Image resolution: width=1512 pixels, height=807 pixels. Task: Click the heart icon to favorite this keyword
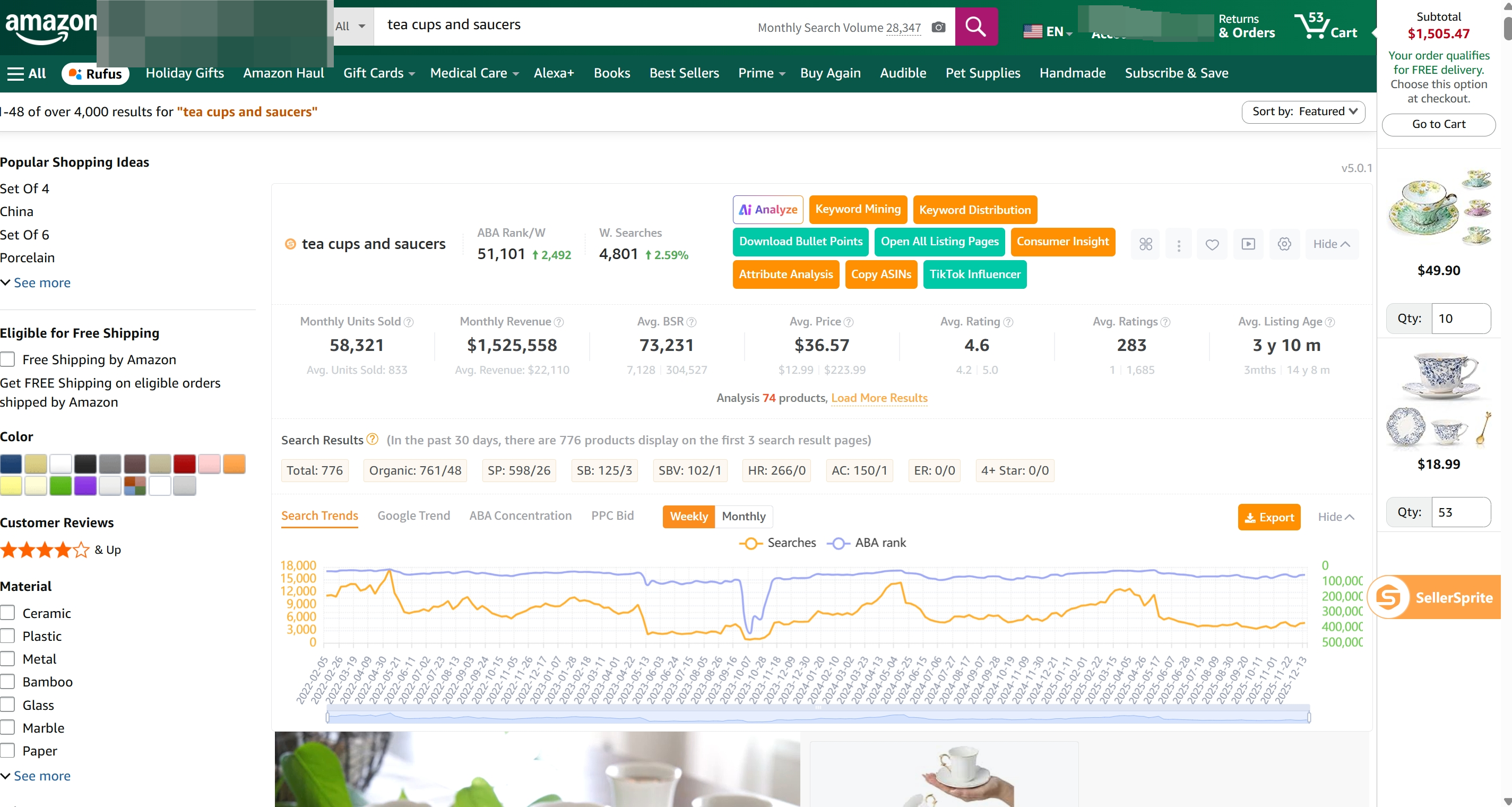point(1212,244)
